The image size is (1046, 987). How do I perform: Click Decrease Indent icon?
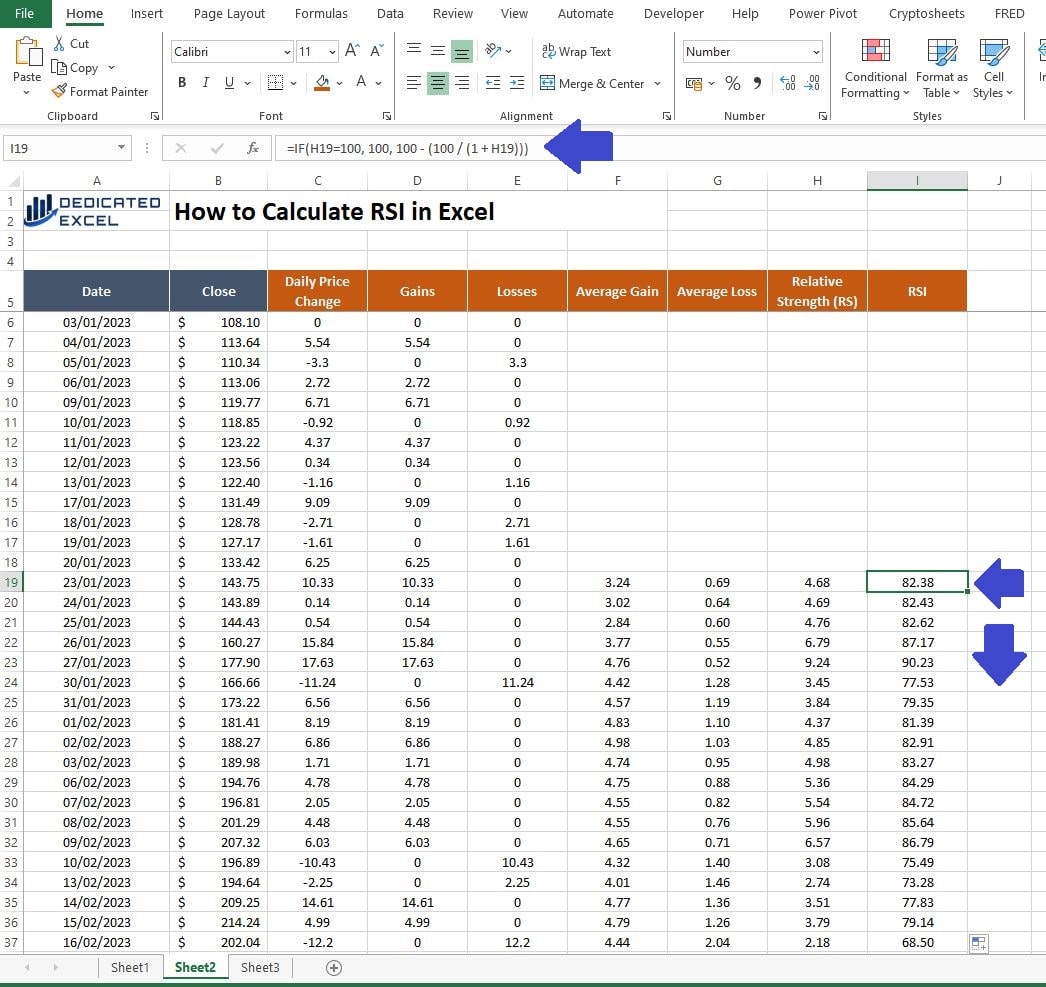[493, 83]
